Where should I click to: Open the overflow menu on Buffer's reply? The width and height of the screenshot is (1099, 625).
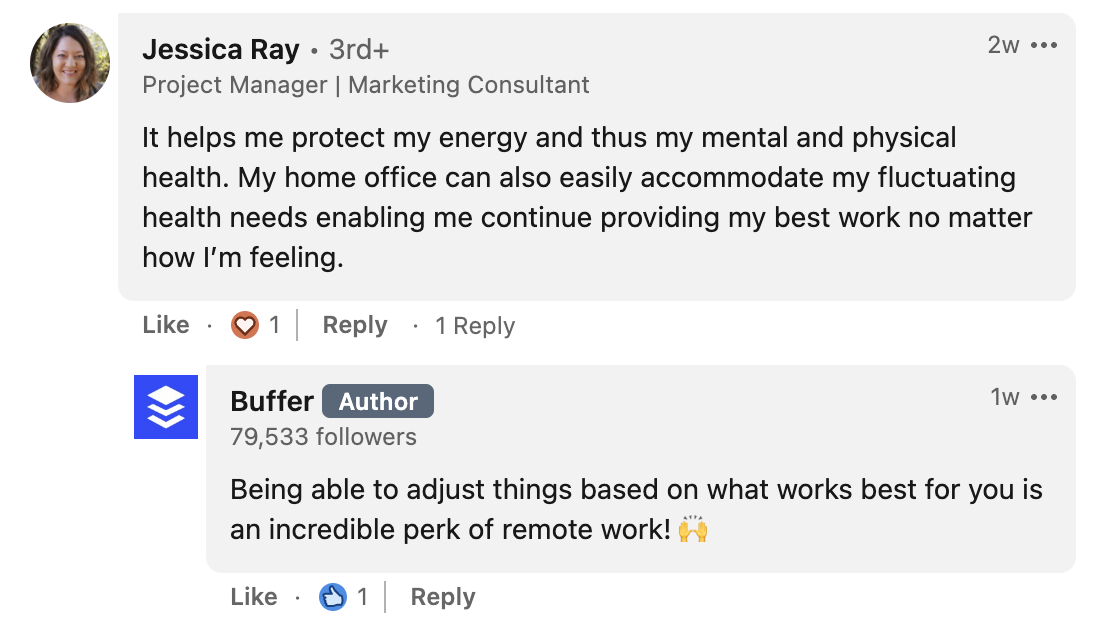click(1045, 396)
